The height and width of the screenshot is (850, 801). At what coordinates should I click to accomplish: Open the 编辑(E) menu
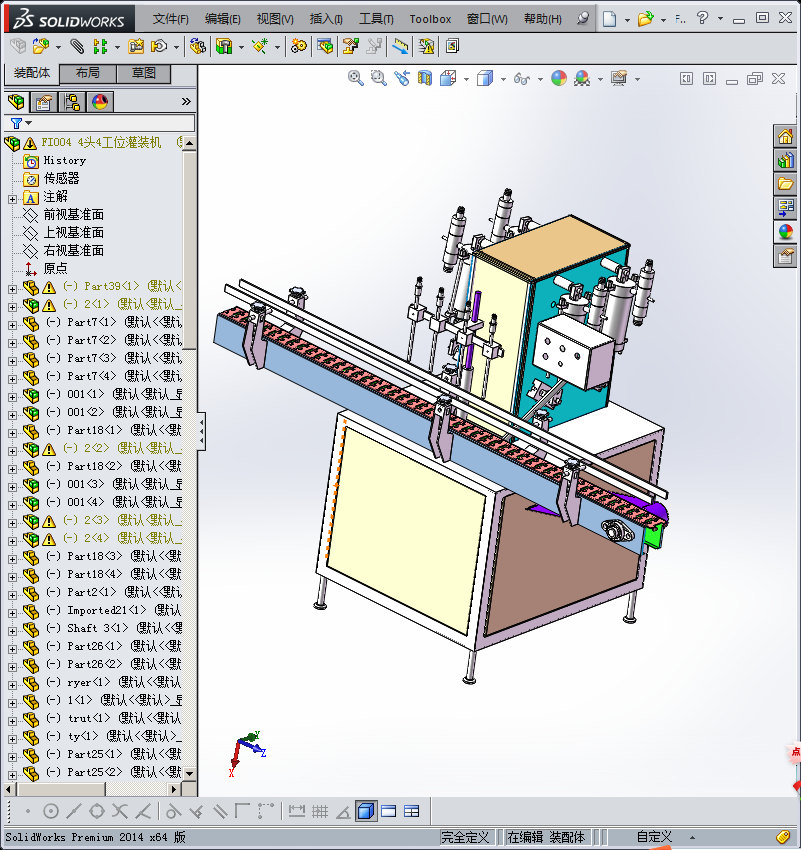click(223, 19)
